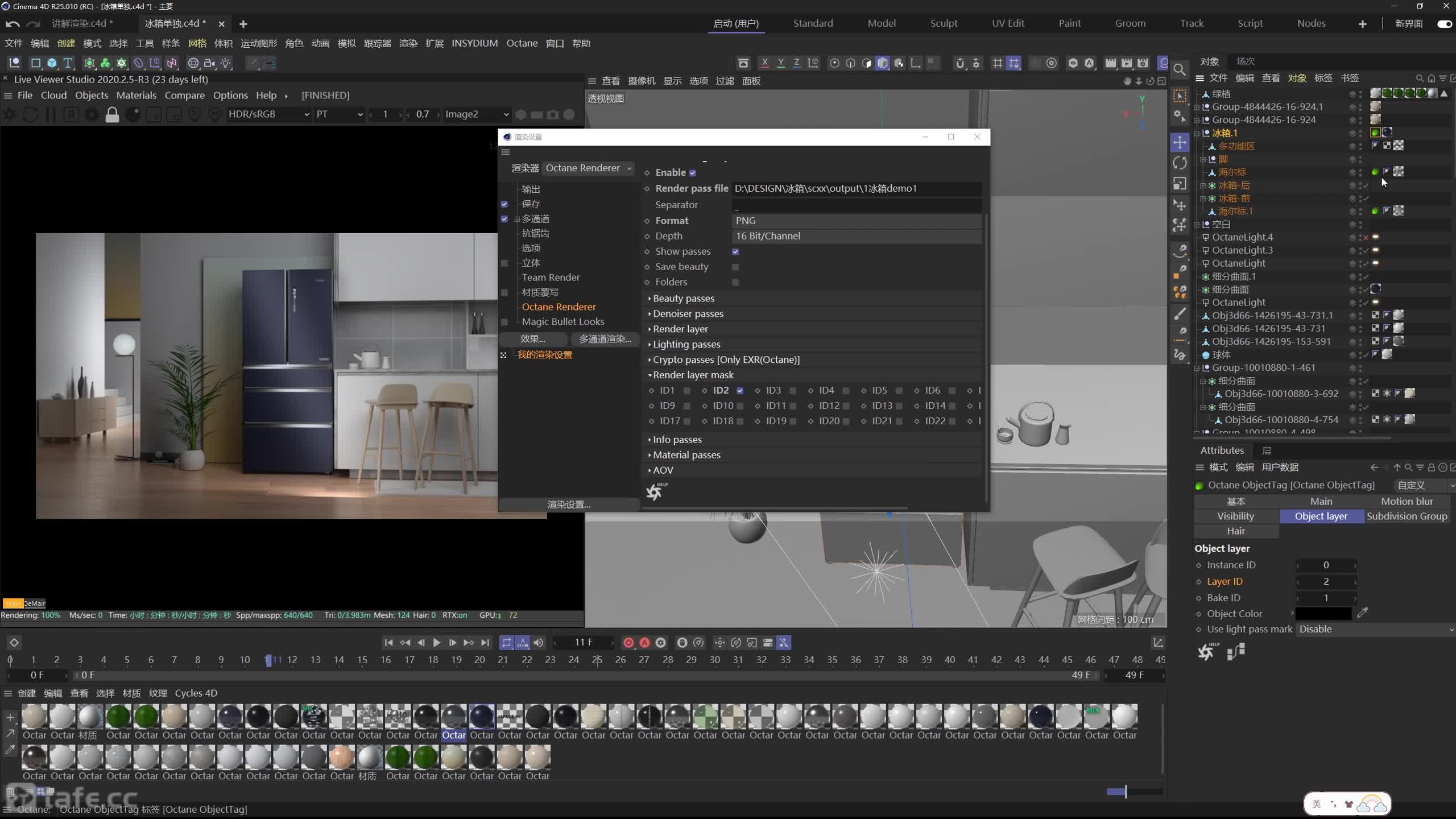Viewport: 1456px width, 819px height.
Task: Uncheck the ID2 render layer mask
Action: click(740, 391)
